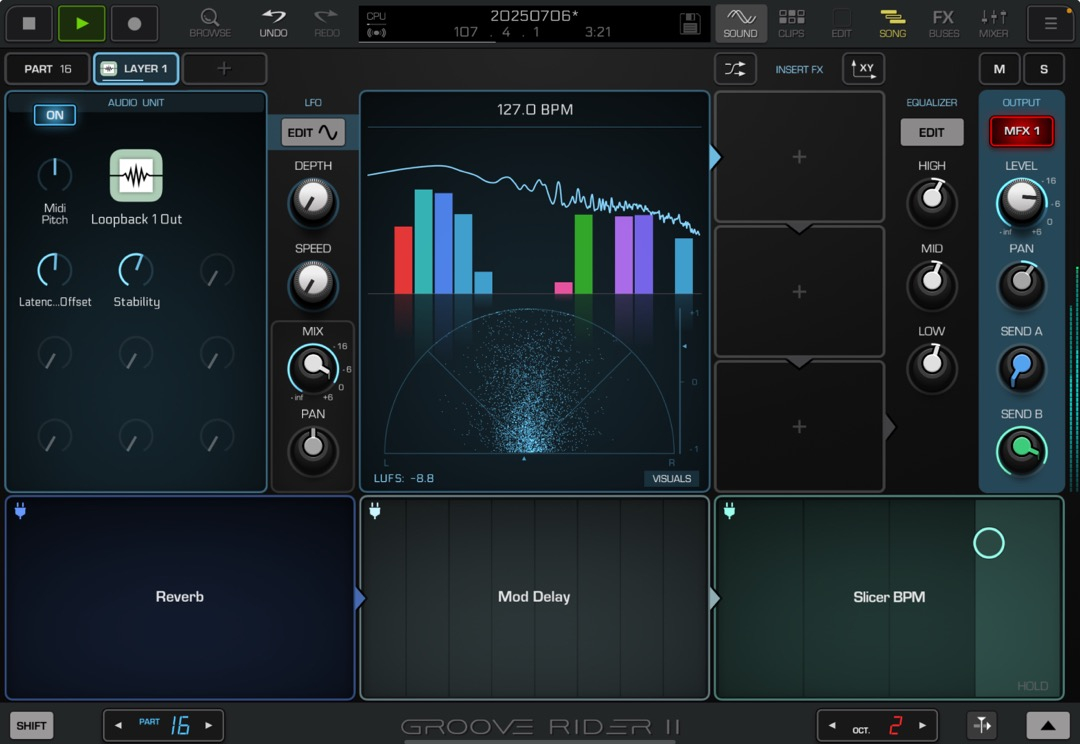Click the Reverb pad plug icon
This screenshot has height=744, width=1080.
[21, 510]
